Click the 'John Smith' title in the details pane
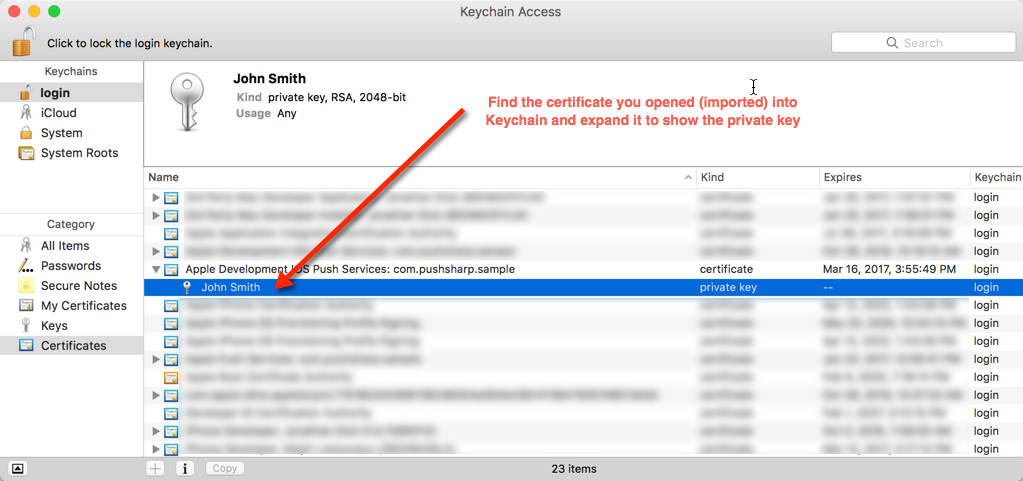Viewport: 1023px width, 481px height. coord(269,78)
